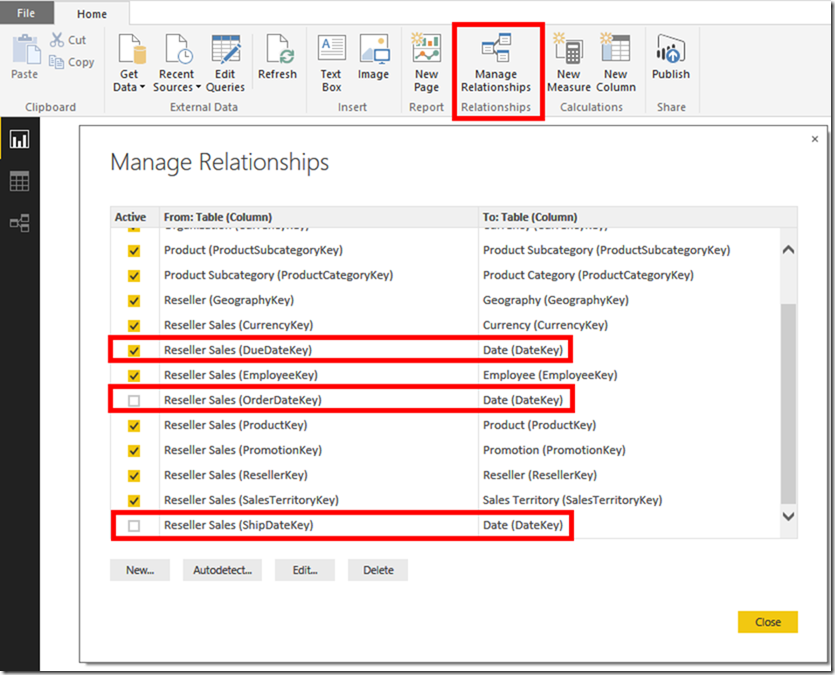Click the New... relationship button
Viewport: 835px width, 675px height.
[x=140, y=570]
